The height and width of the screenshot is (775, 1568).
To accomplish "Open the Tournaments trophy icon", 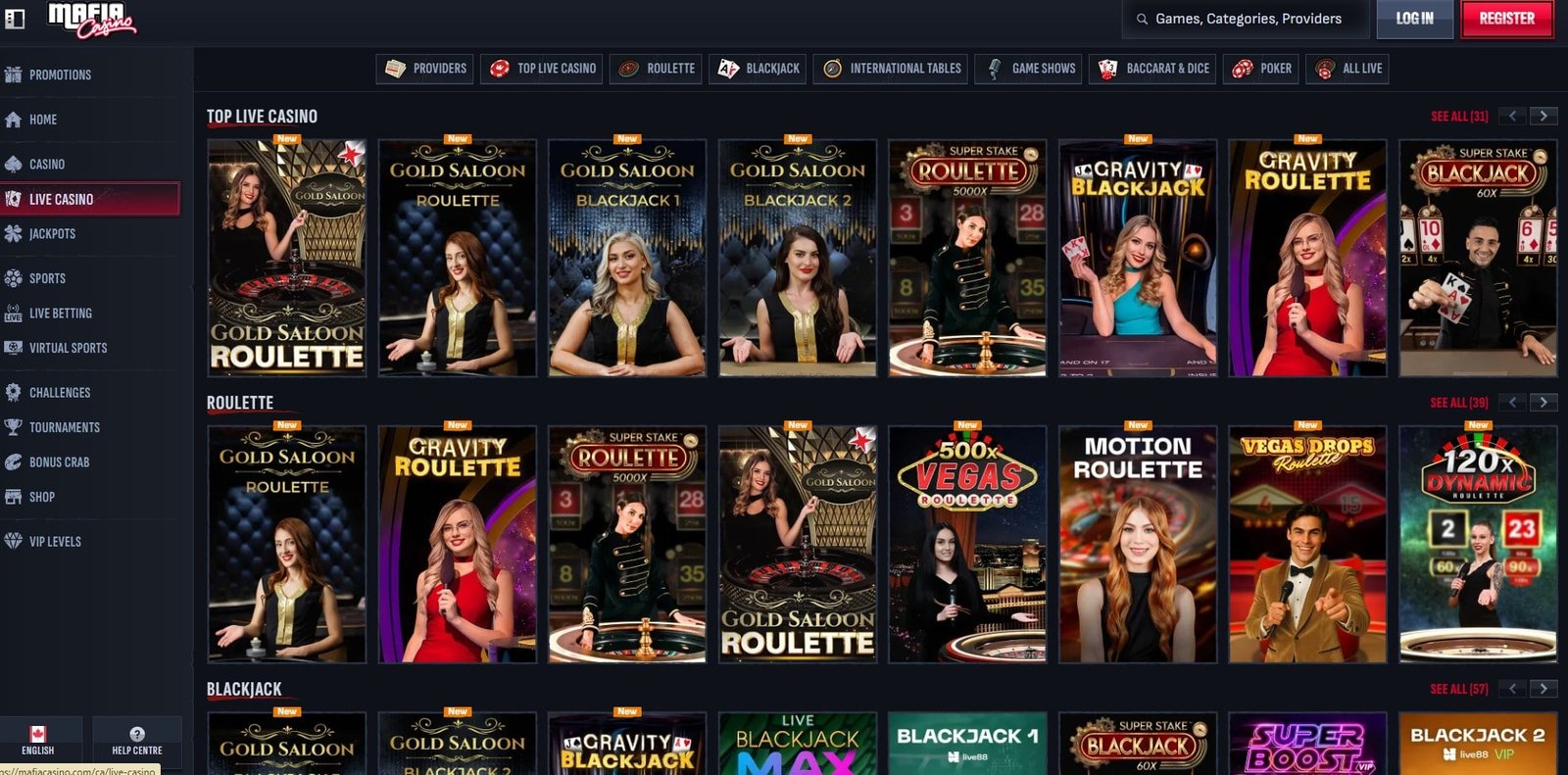I will [13, 427].
